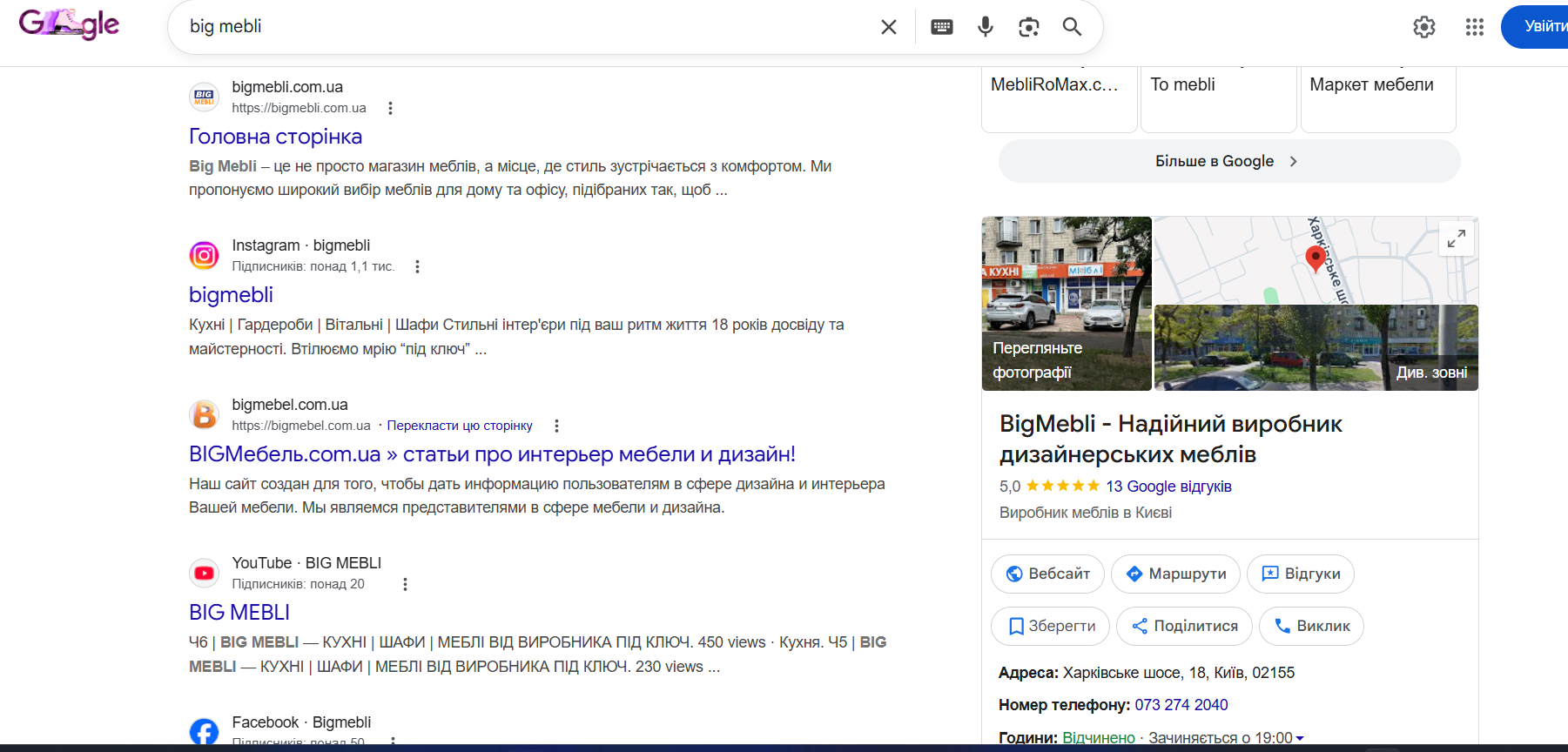
Task: Click the 'Виробник меблів в Києві' text
Action: [1086, 513]
